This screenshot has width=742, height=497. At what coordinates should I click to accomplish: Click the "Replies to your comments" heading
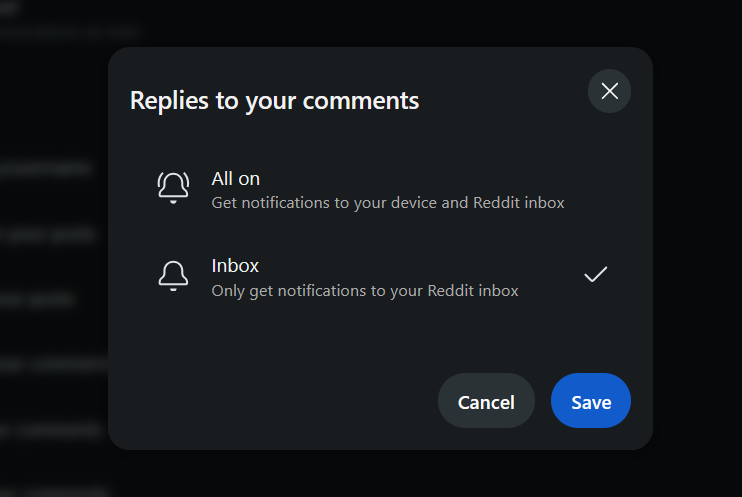pyautogui.click(x=274, y=100)
